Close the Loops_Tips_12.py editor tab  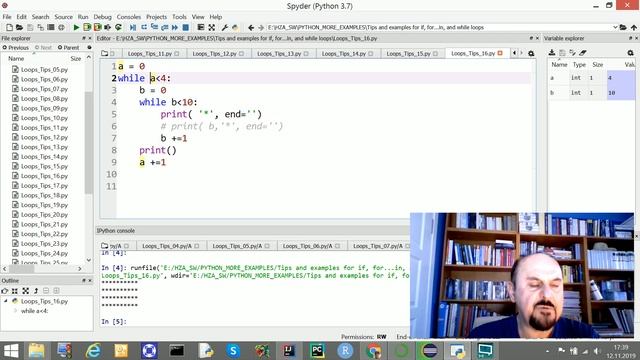[242, 53]
